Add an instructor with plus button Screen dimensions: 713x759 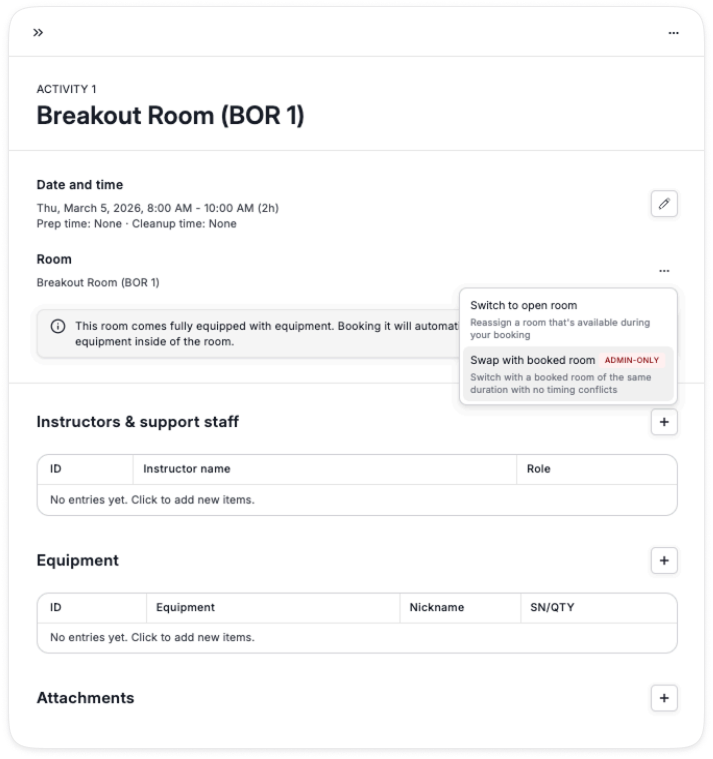tap(664, 422)
